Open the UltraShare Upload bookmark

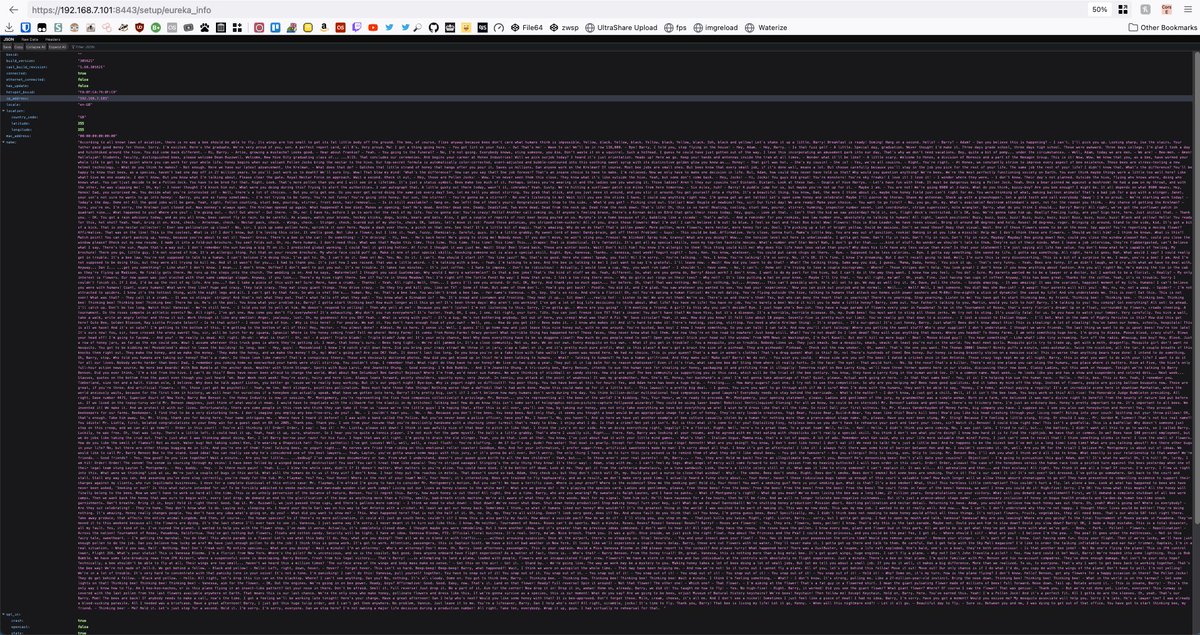[x=623, y=28]
